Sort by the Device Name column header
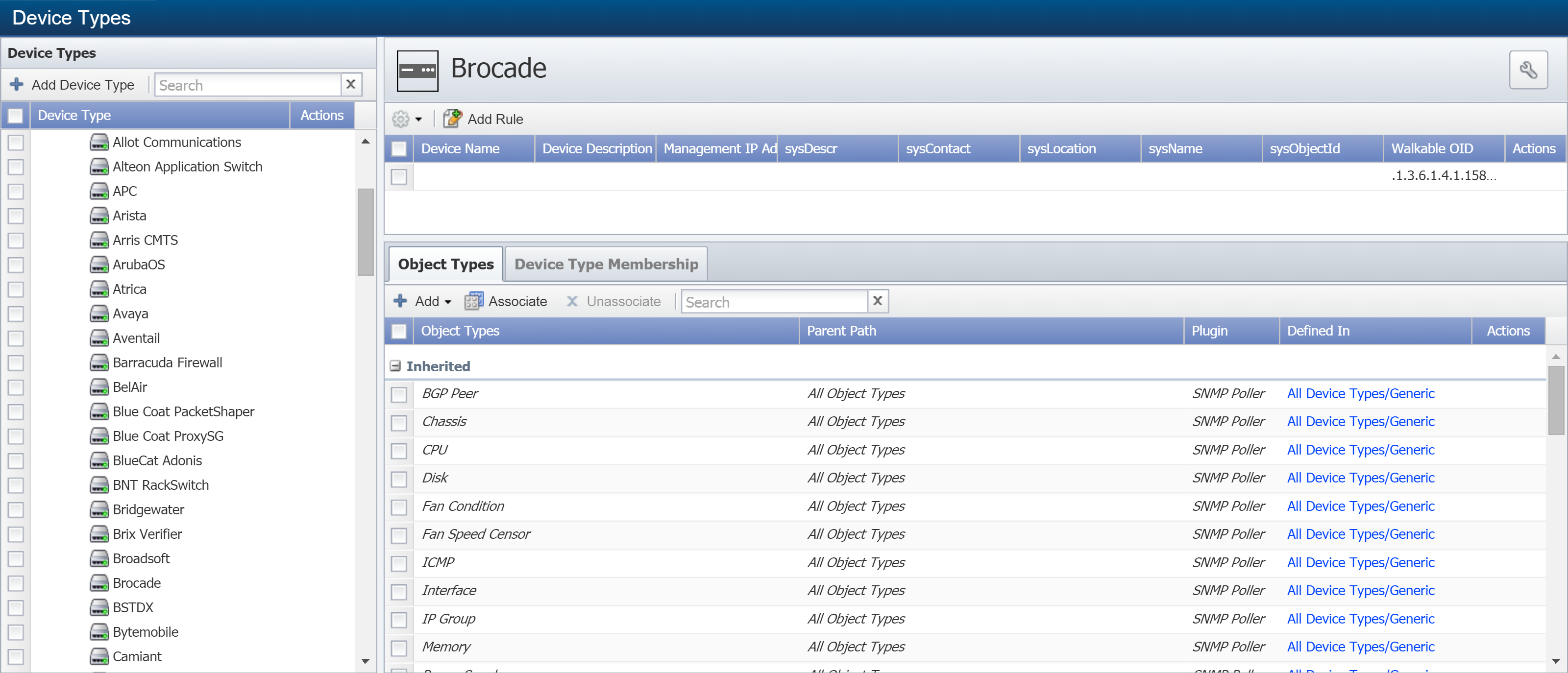 [473, 148]
